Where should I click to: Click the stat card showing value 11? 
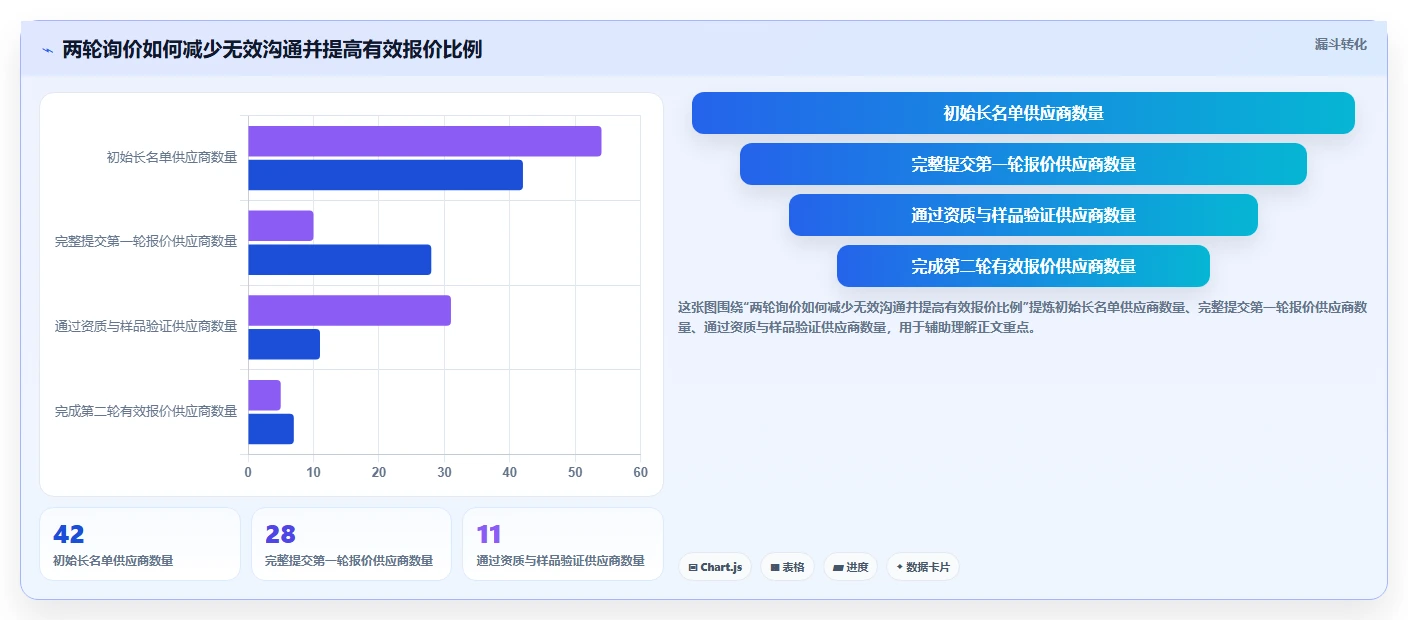(563, 544)
